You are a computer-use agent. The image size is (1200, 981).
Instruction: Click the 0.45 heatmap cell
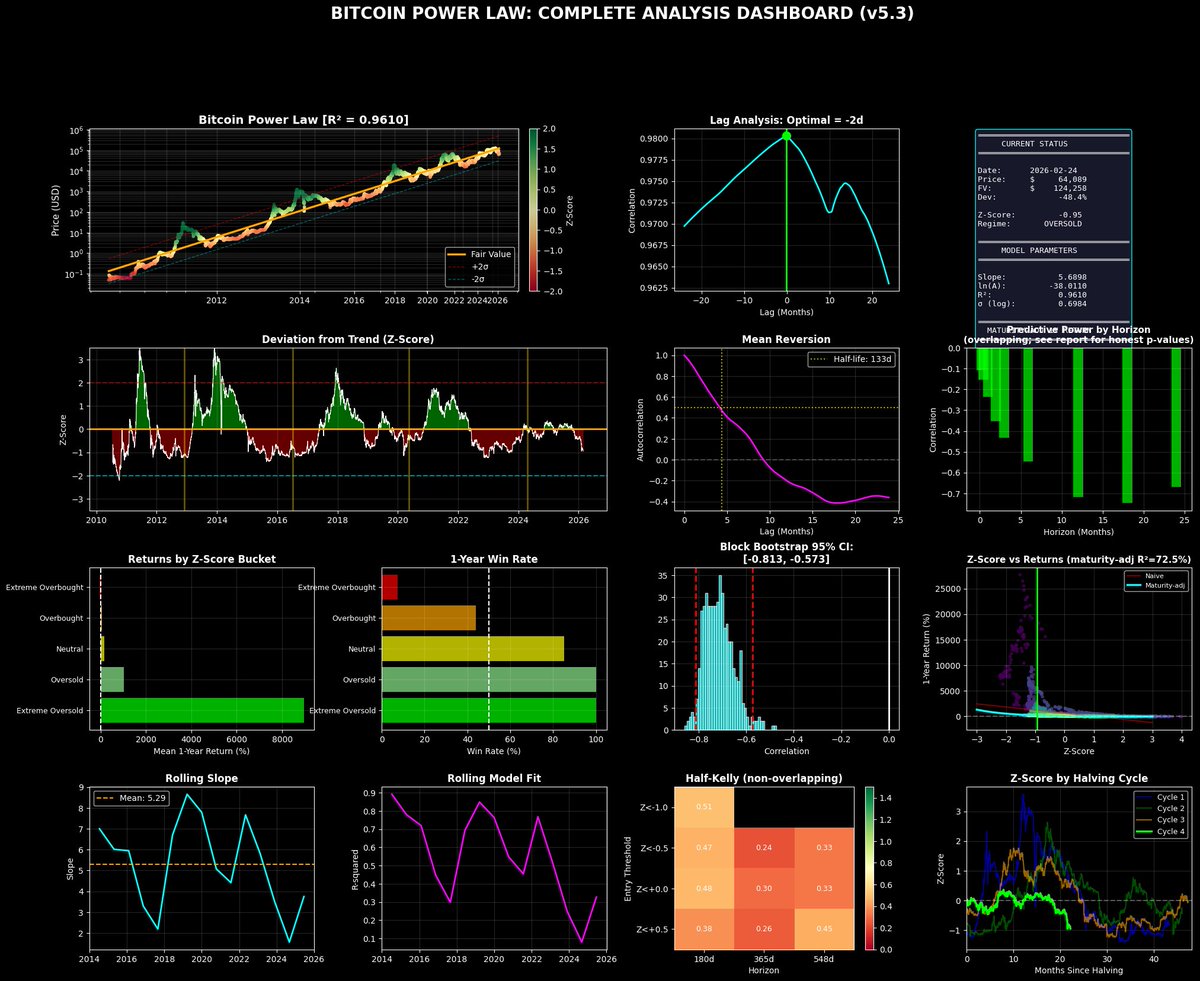click(823, 929)
